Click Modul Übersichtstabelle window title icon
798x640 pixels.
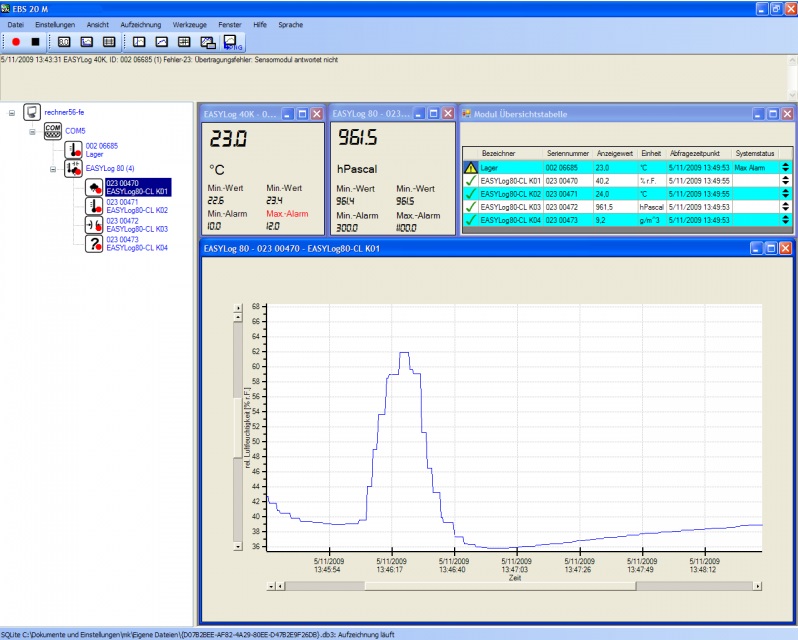(466, 114)
